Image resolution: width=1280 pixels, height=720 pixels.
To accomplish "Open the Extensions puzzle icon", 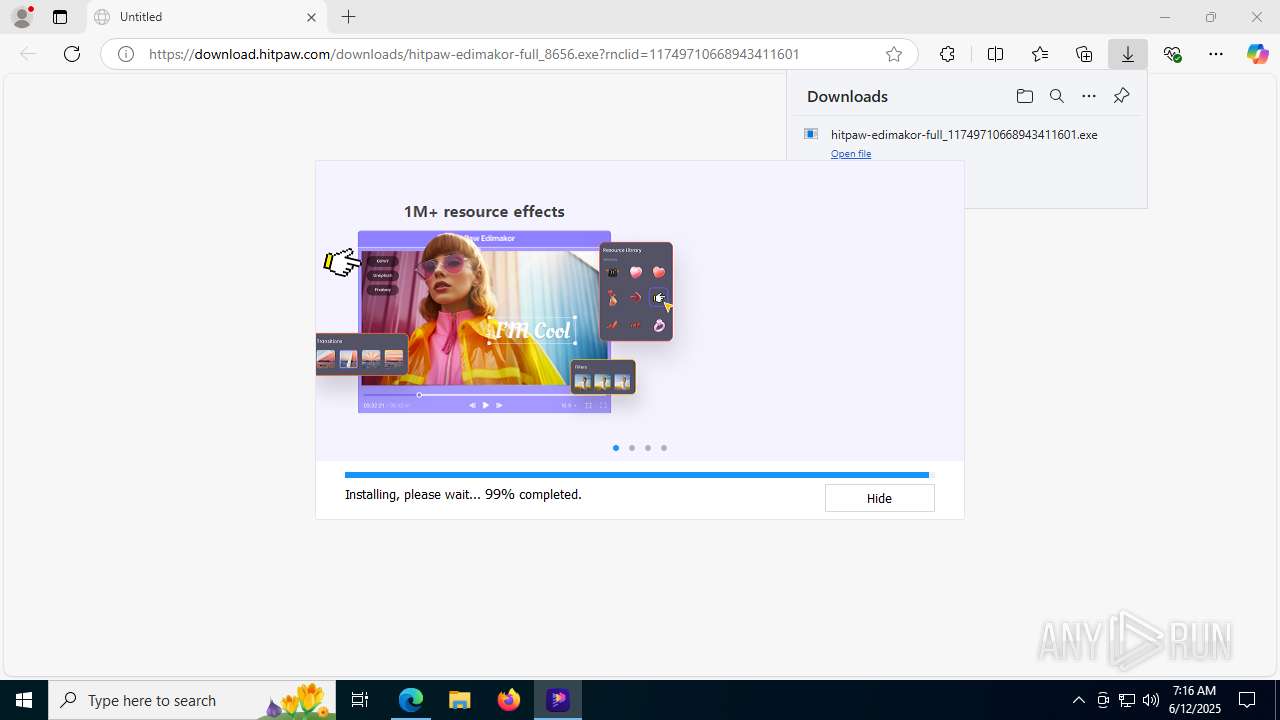I will click(947, 54).
